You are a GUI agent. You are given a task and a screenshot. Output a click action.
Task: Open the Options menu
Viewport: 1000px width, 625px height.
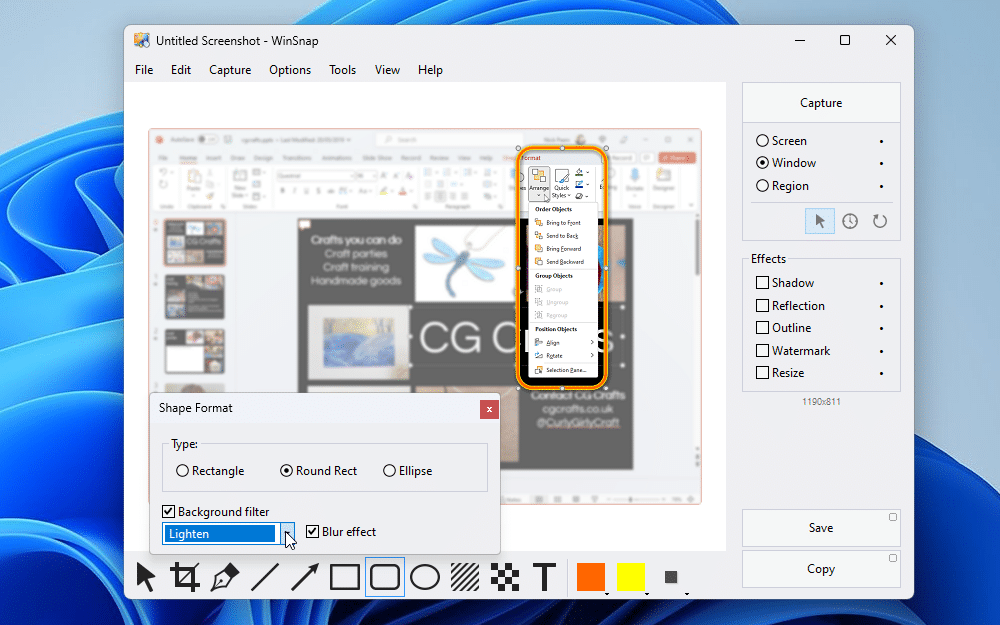(x=290, y=69)
